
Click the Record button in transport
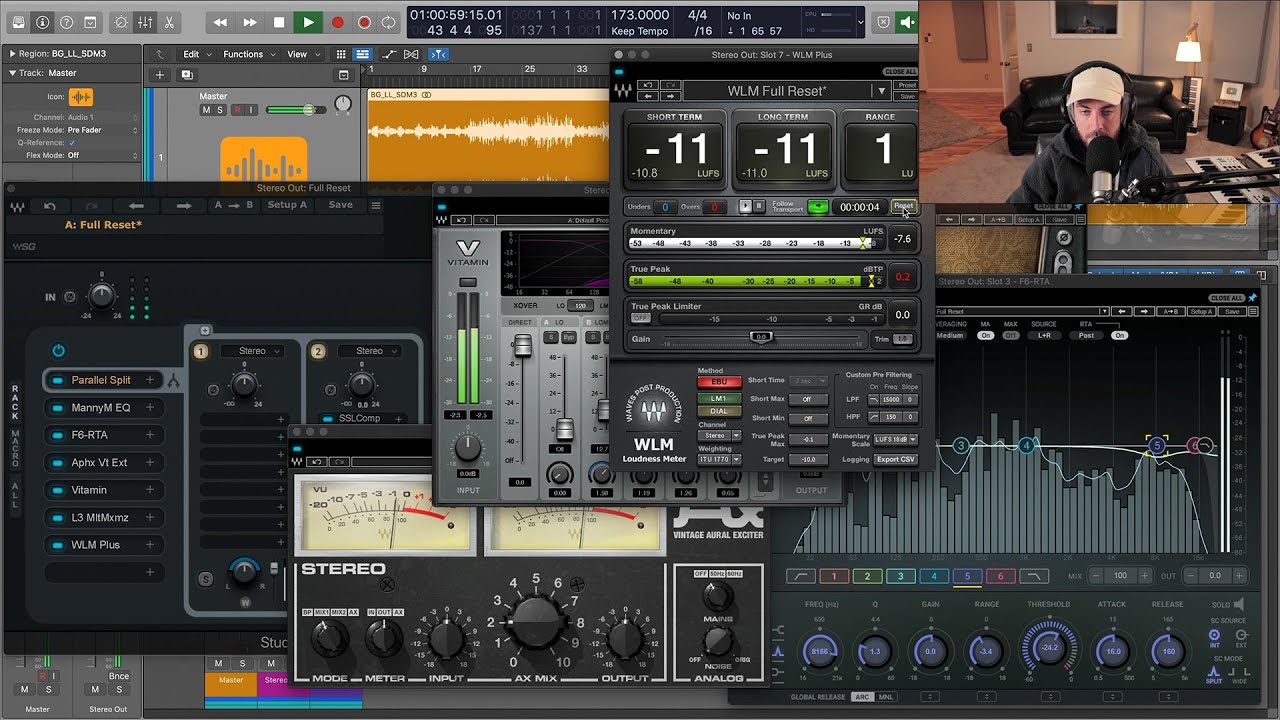337,22
